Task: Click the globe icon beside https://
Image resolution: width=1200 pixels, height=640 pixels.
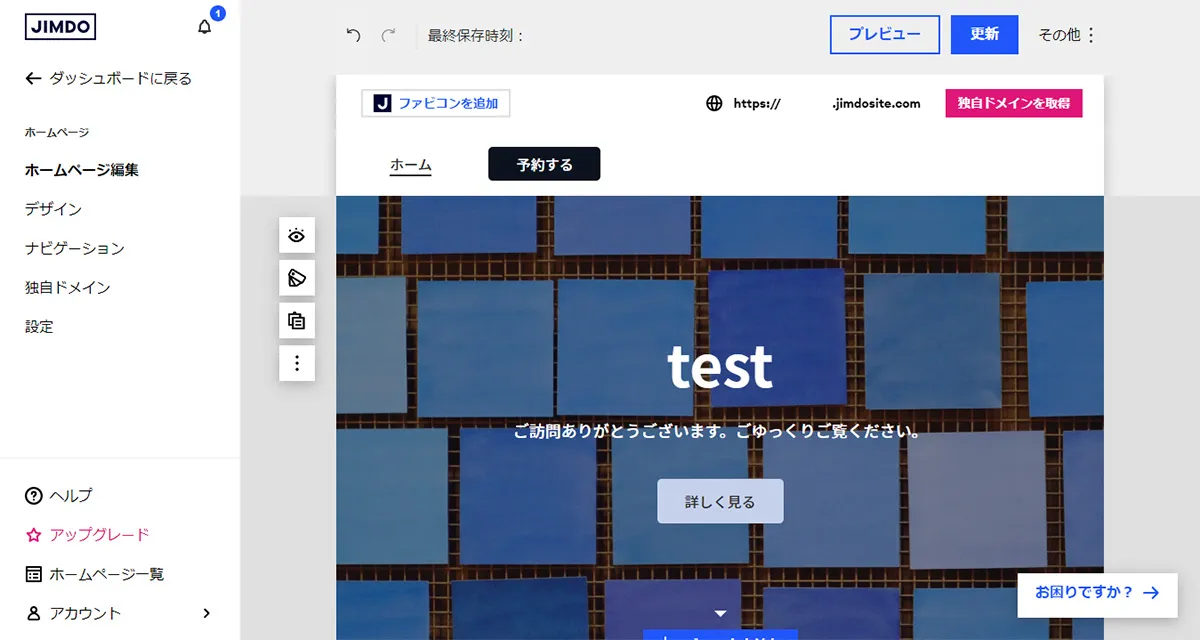Action: point(713,102)
